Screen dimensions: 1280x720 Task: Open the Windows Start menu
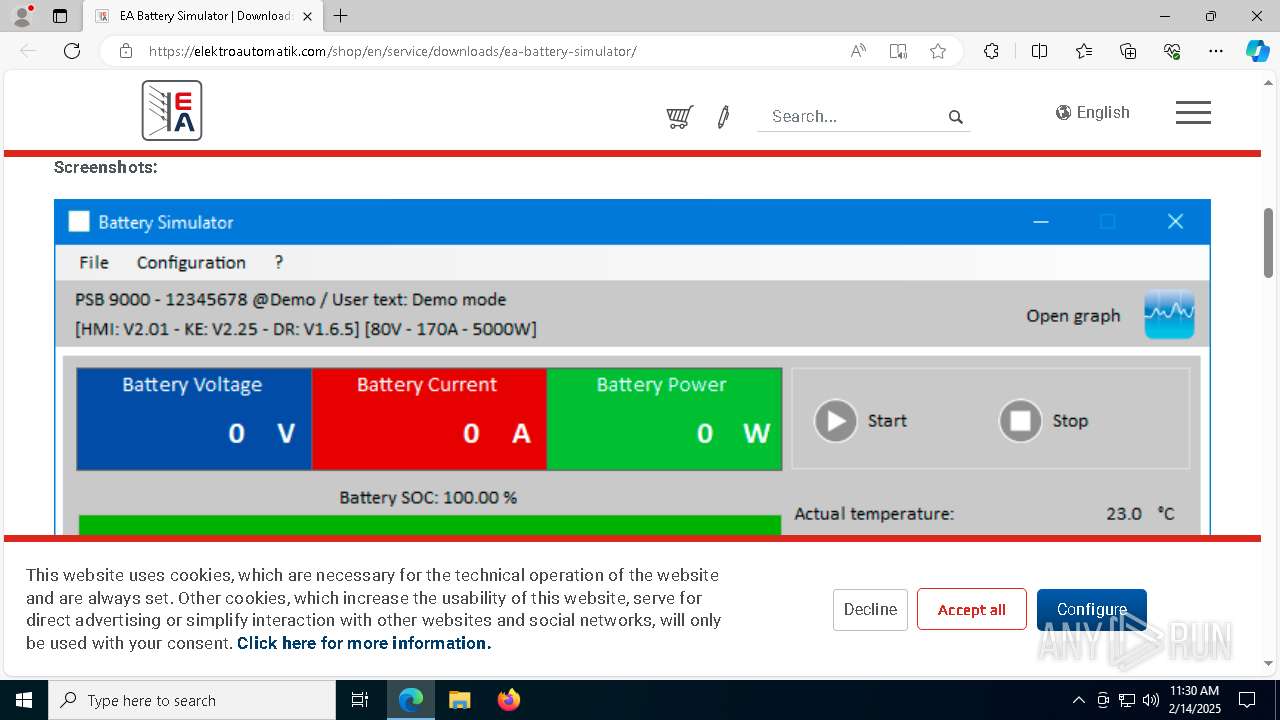tap(23, 700)
